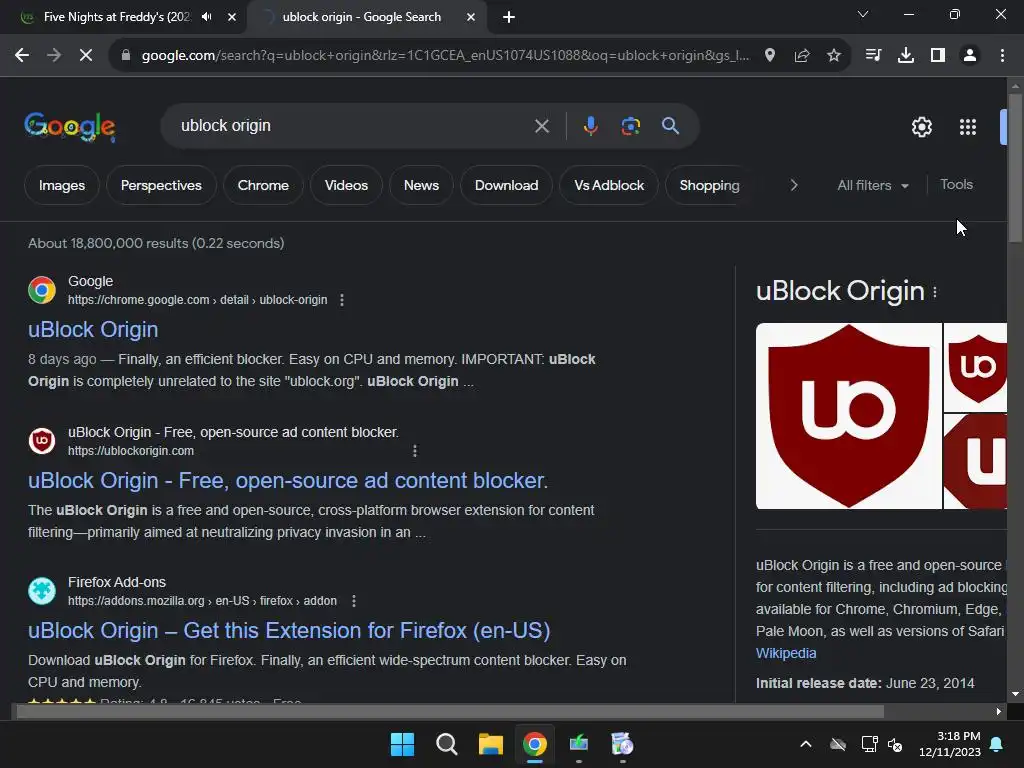Start voice search with microphone
Image resolution: width=1024 pixels, height=768 pixels.
(590, 126)
